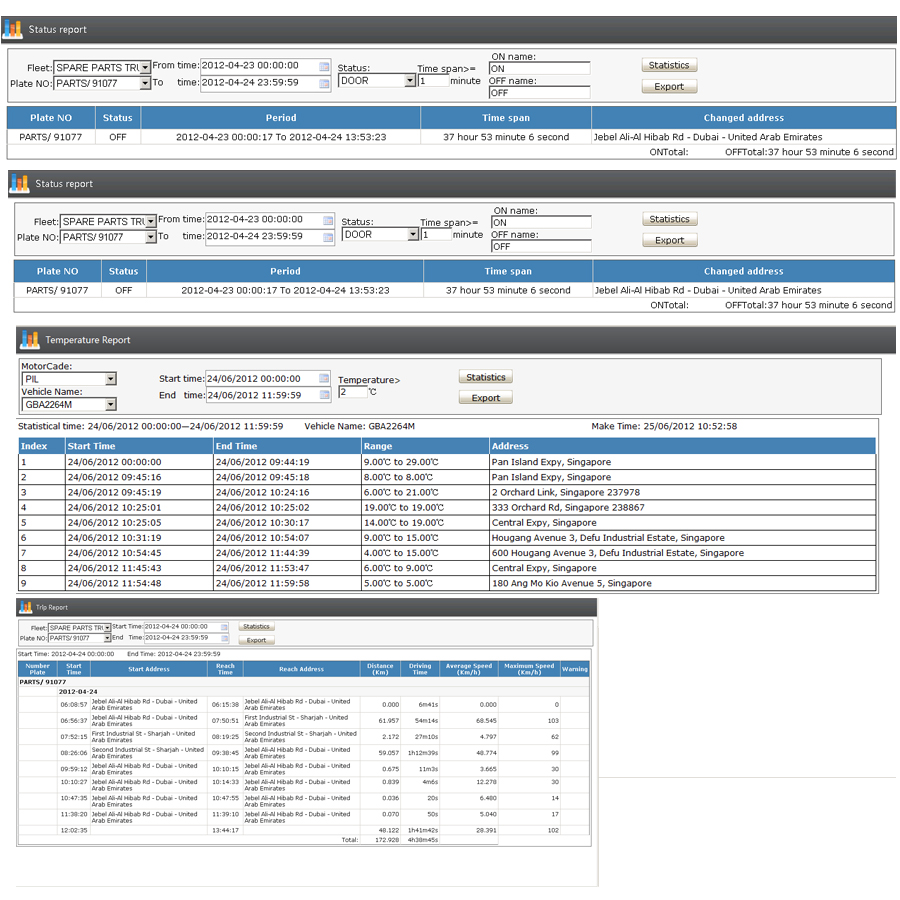Click the ON name field in the upper Status report
Viewport: 900px width, 900px height.
click(540, 68)
